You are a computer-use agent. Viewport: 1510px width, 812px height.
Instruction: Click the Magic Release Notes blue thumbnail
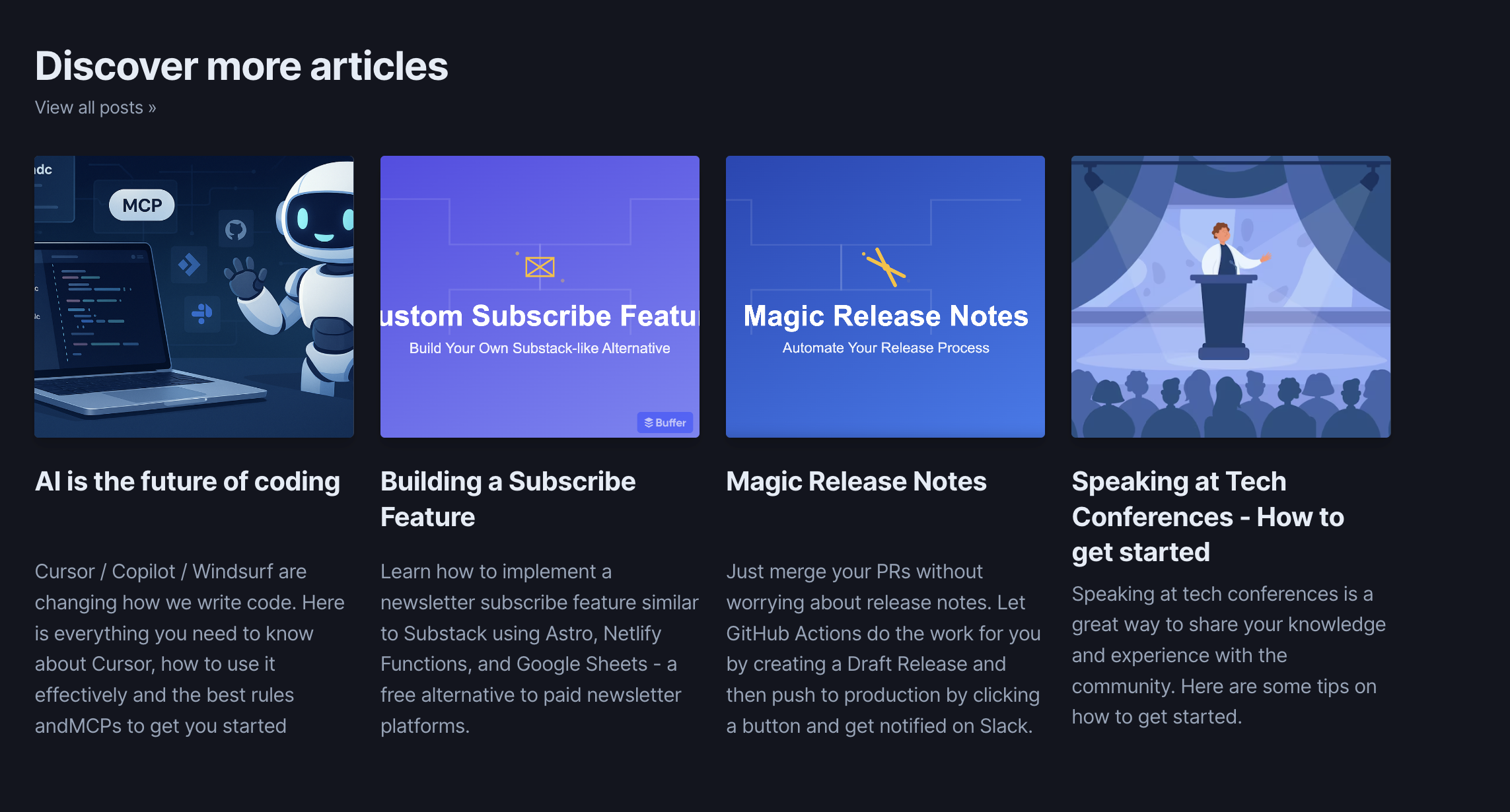pos(885,296)
